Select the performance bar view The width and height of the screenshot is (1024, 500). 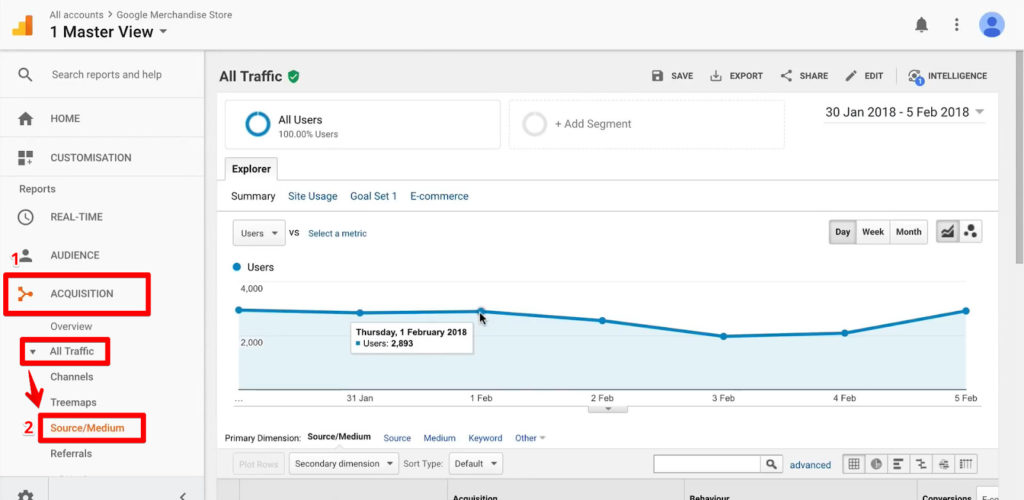[899, 464]
